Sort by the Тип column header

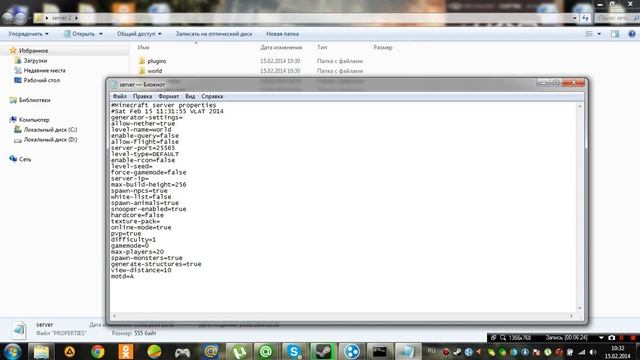point(322,47)
